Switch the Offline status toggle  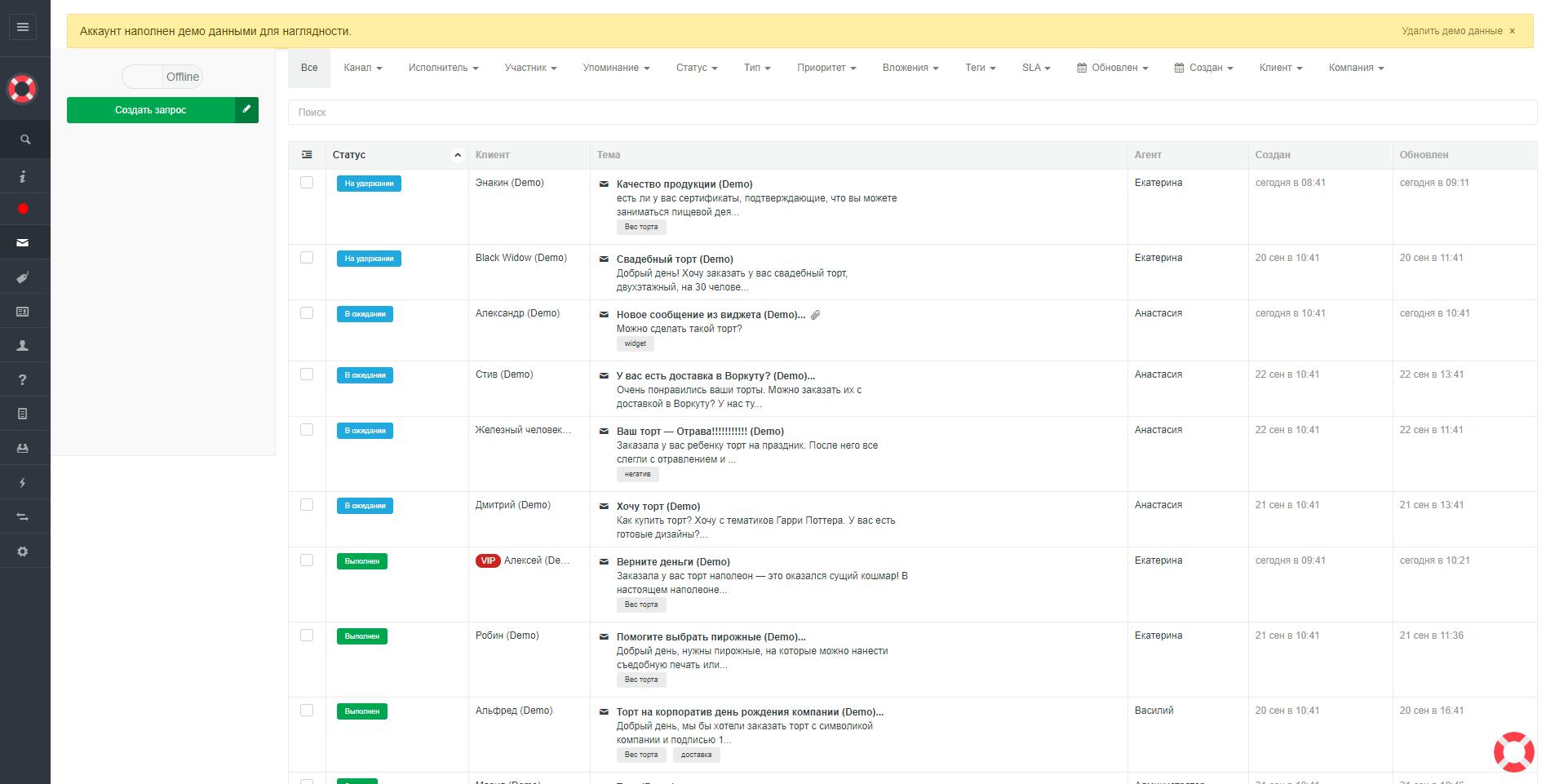(162, 77)
